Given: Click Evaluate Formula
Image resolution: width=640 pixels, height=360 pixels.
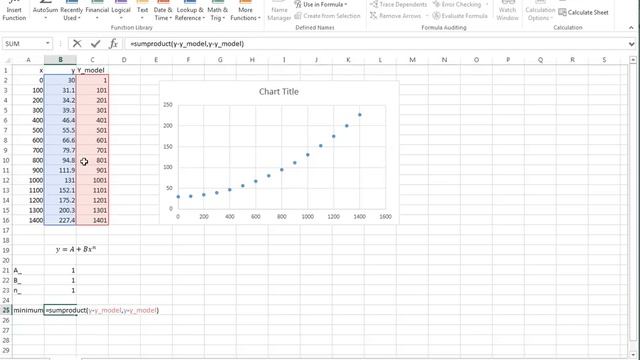Looking at the screenshot, I should click(x=460, y=16).
